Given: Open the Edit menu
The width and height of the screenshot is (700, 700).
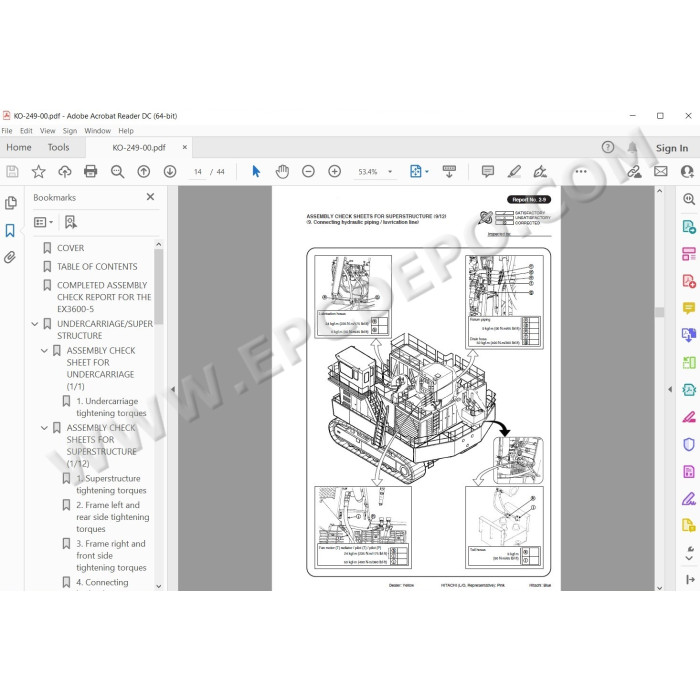Looking at the screenshot, I should coord(26,131).
